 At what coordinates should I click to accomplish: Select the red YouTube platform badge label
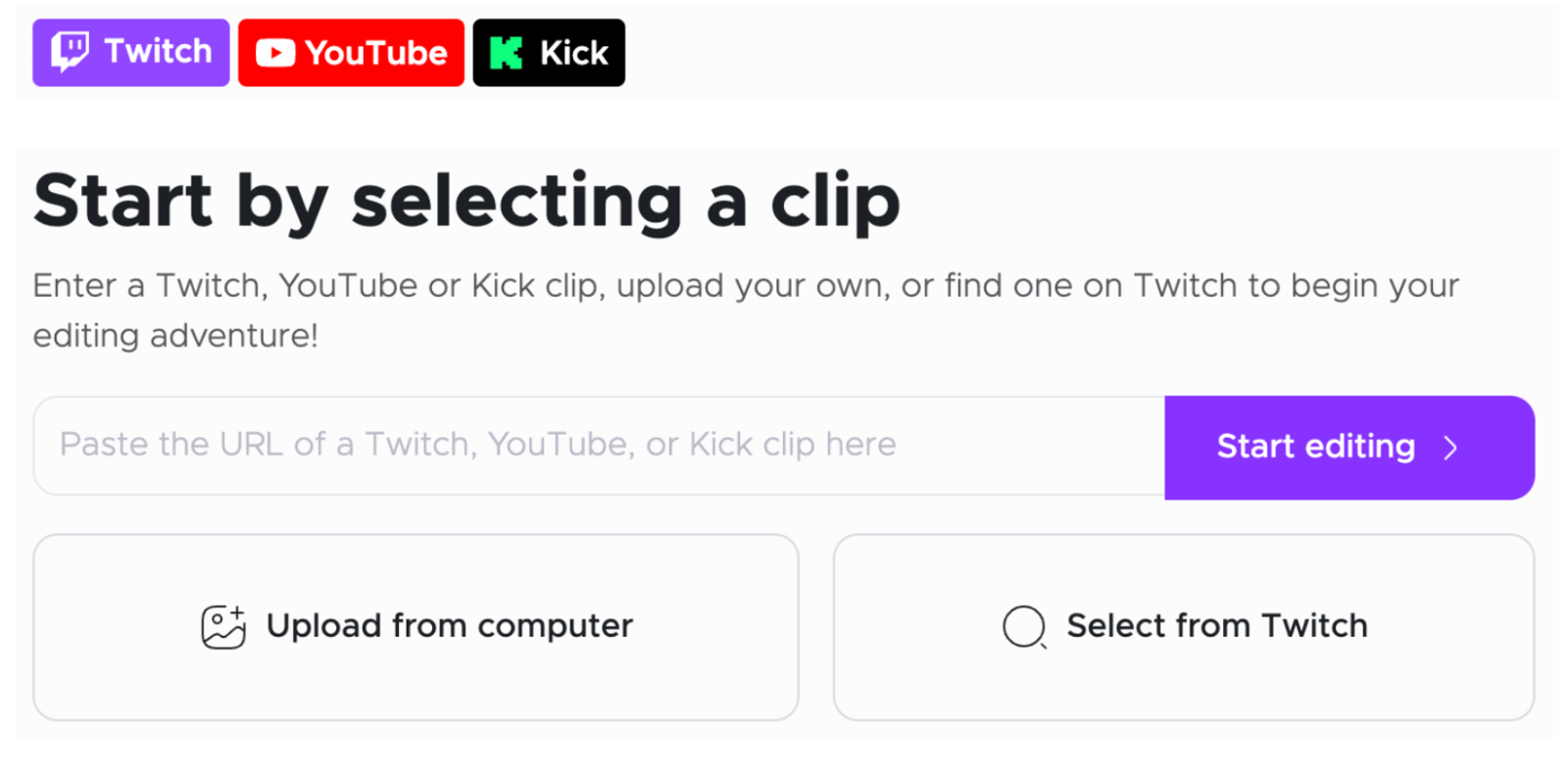point(376,53)
